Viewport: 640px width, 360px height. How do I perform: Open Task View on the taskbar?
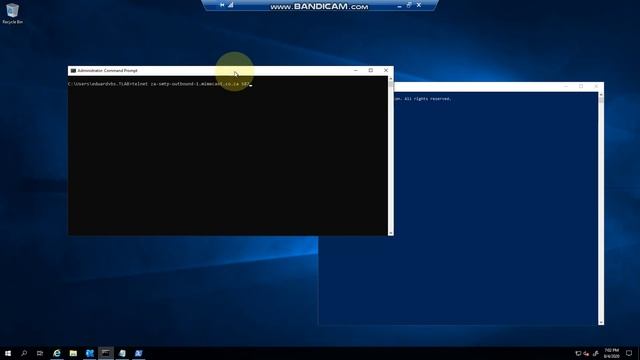[40, 353]
